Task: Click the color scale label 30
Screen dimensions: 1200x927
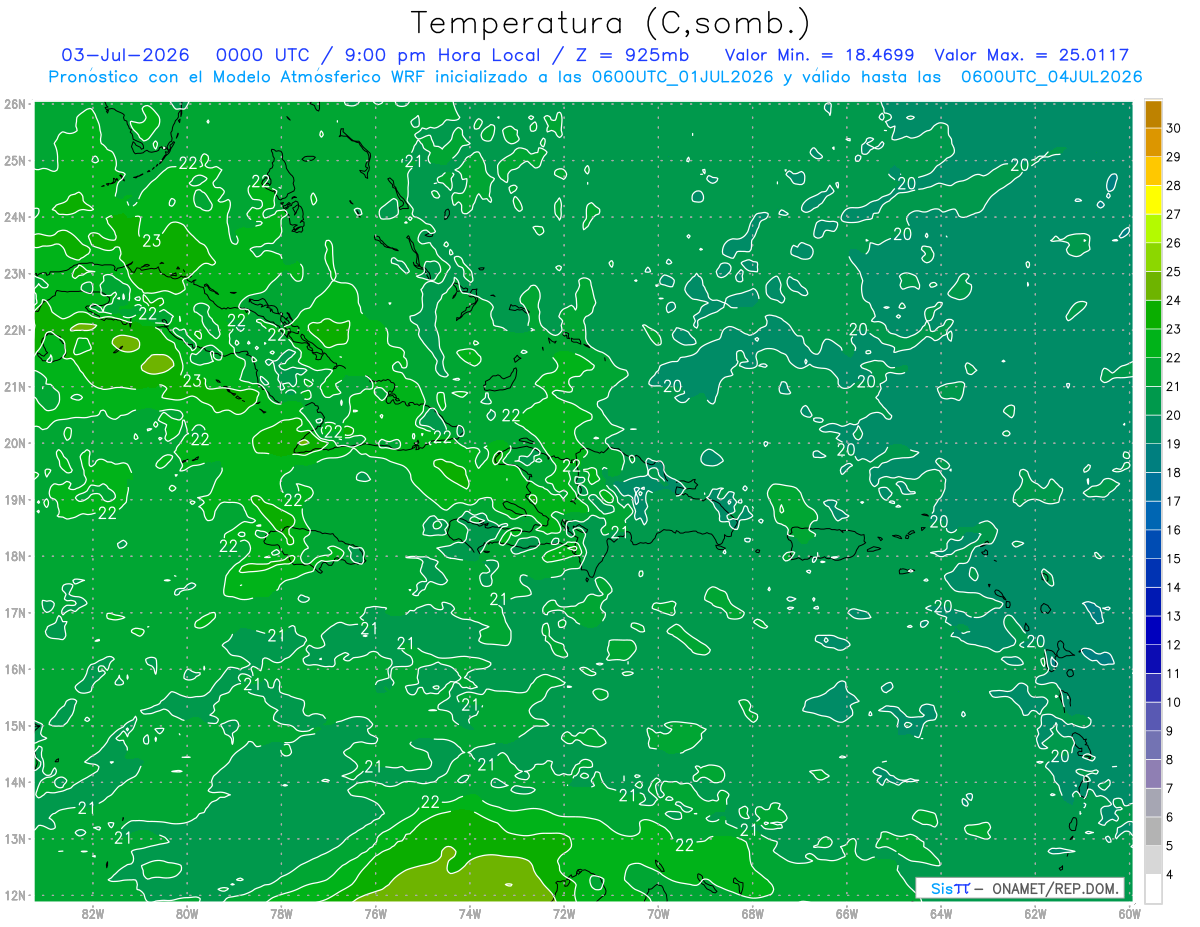Action: point(1174,127)
